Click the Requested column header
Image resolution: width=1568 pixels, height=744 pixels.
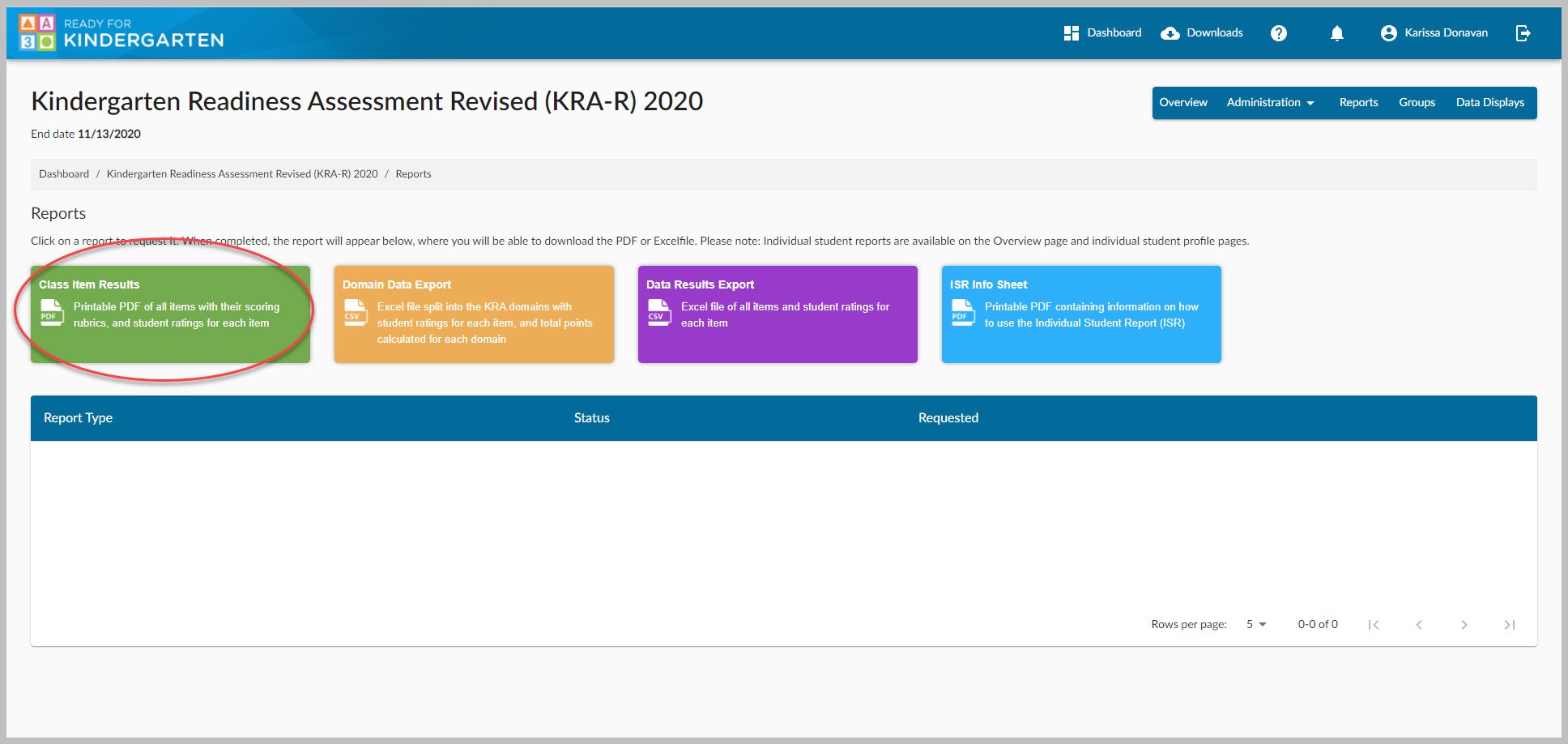(948, 418)
